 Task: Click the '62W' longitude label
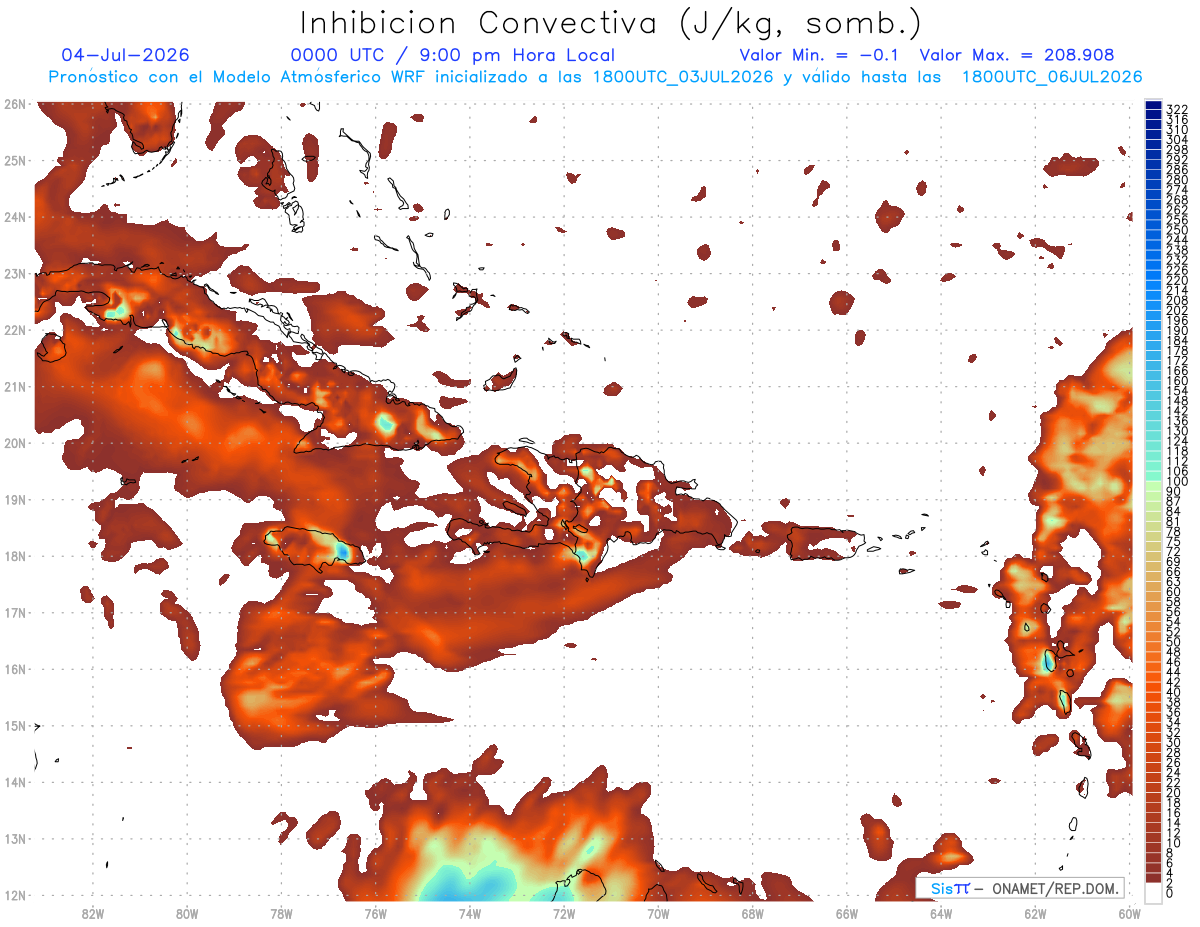click(1035, 913)
